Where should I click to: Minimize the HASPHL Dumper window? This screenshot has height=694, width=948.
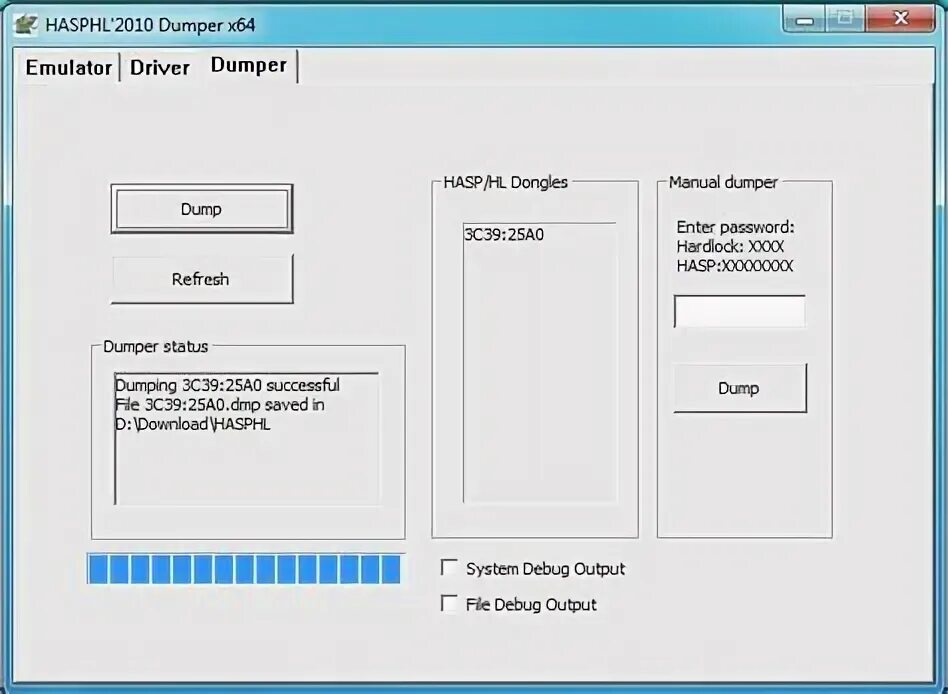[x=804, y=20]
